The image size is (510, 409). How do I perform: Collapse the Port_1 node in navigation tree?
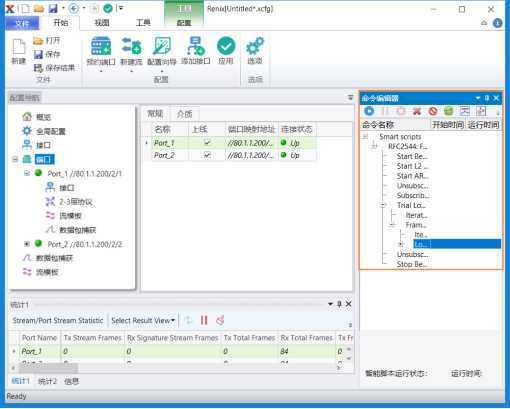tap(27, 173)
